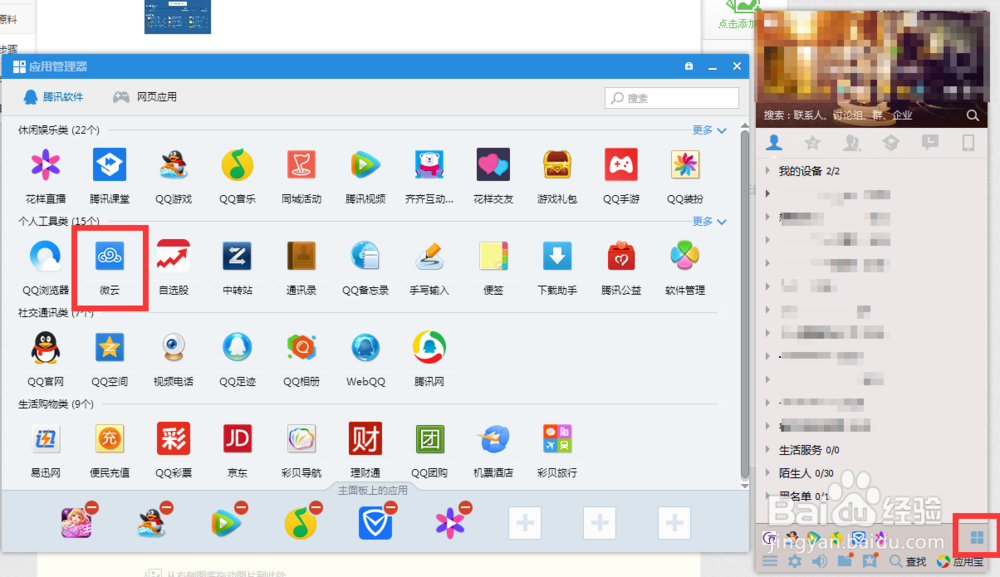Expand 更多 for 休闲娱乐类
Image resolution: width=1000 pixels, height=577 pixels.
[709, 130]
